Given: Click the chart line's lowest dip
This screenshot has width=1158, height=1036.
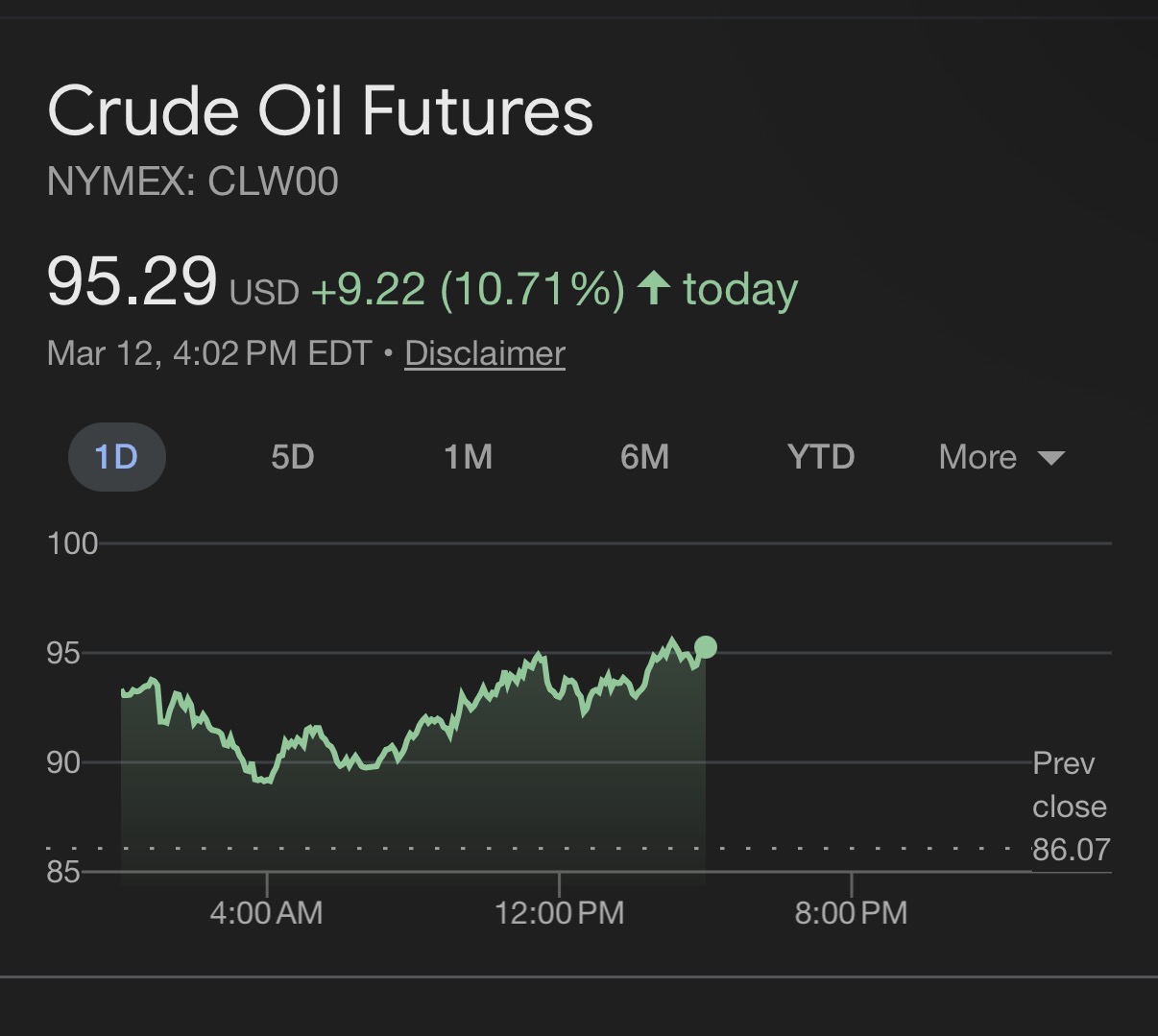Looking at the screenshot, I should tap(263, 781).
